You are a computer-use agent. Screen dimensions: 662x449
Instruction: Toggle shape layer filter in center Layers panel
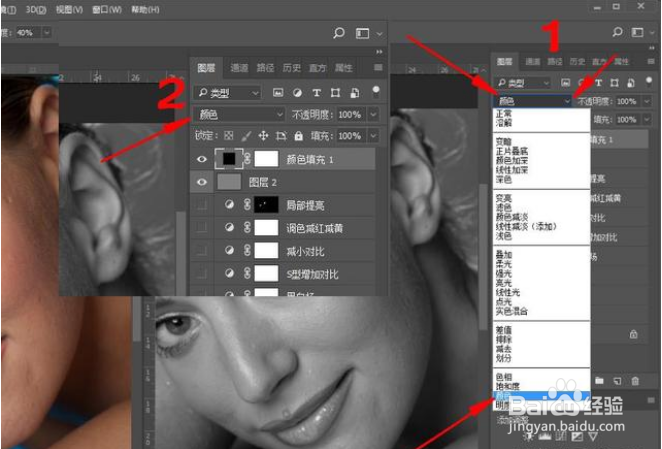[335, 93]
